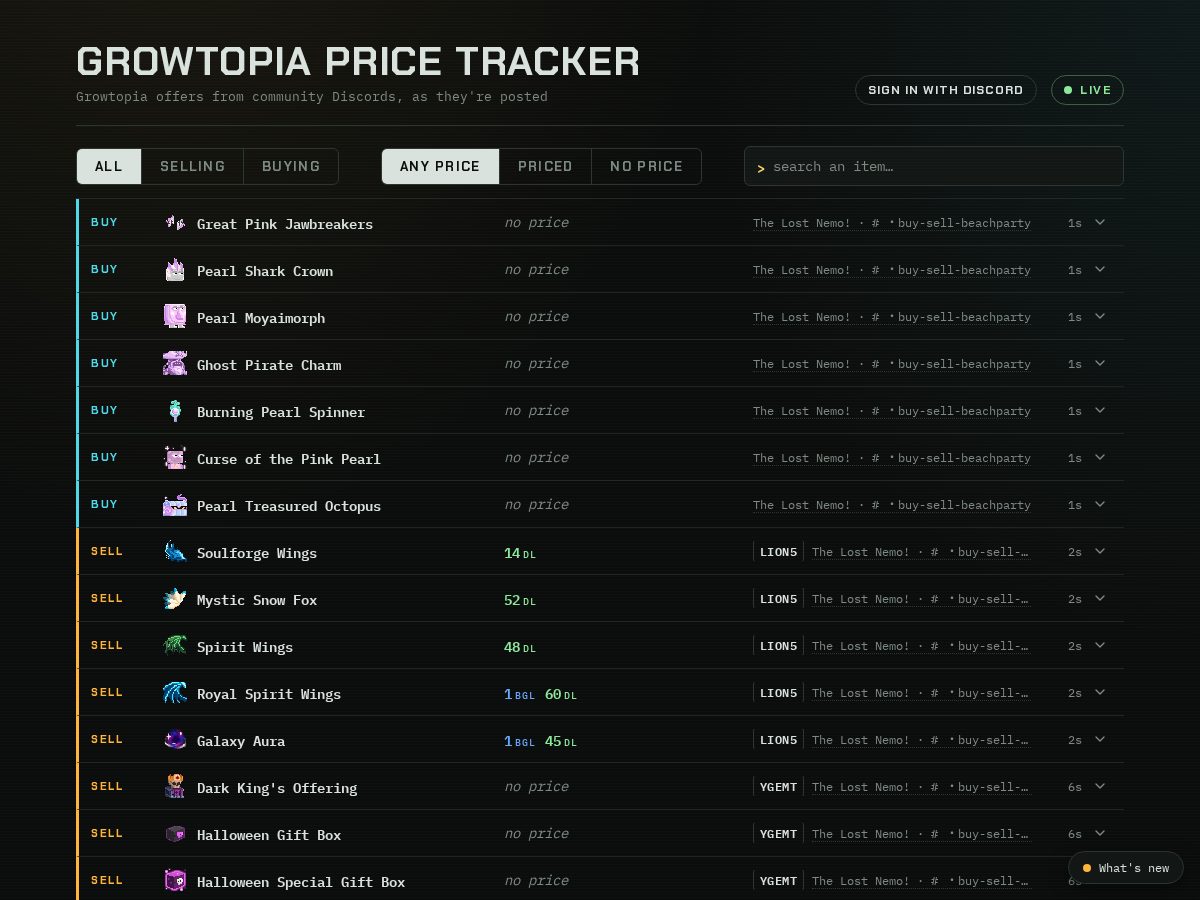Click the Mystic Snow Fox item icon
Screen dimensions: 1200x900
[x=175, y=599]
